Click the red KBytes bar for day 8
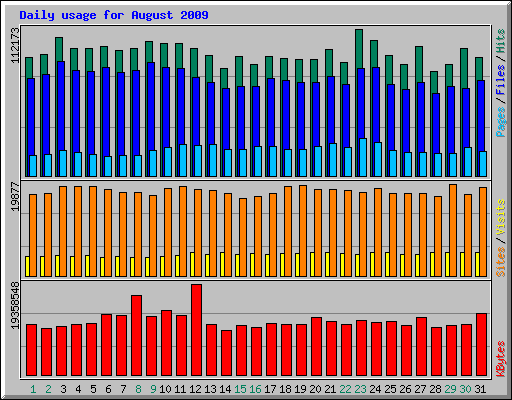This screenshot has height=400, width=512. pos(136,335)
